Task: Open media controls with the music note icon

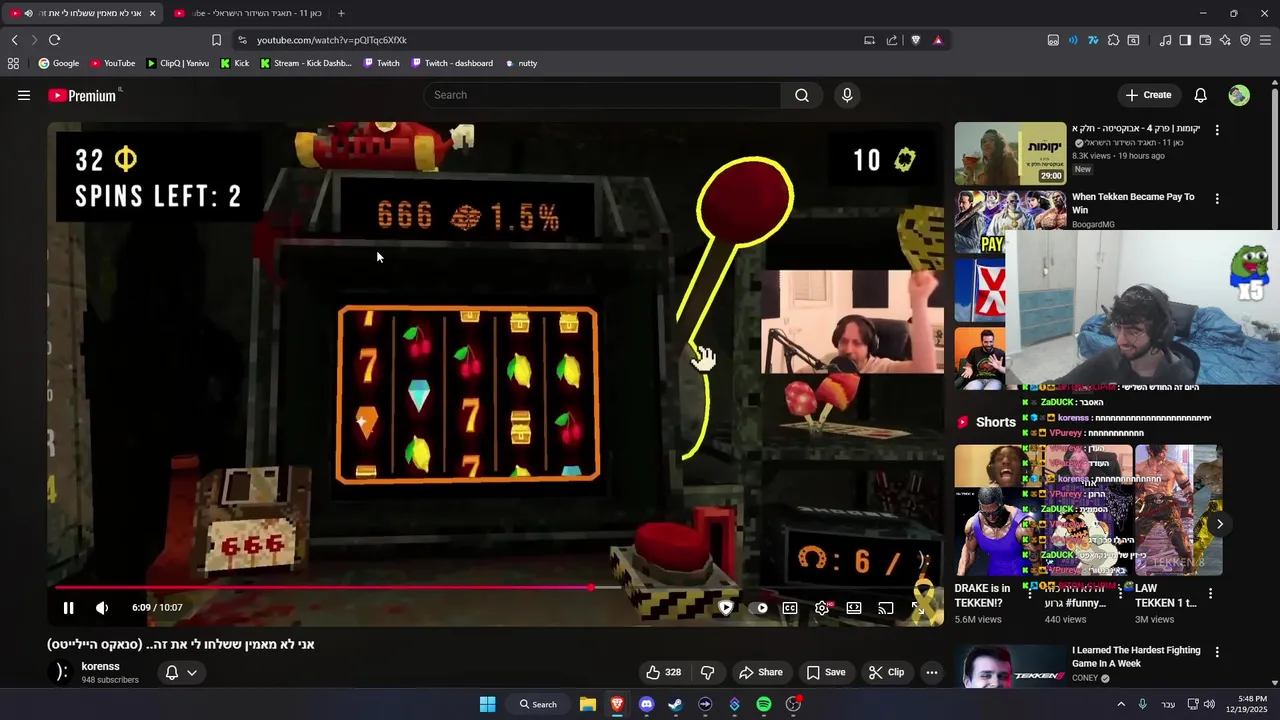Action: [x=1165, y=40]
